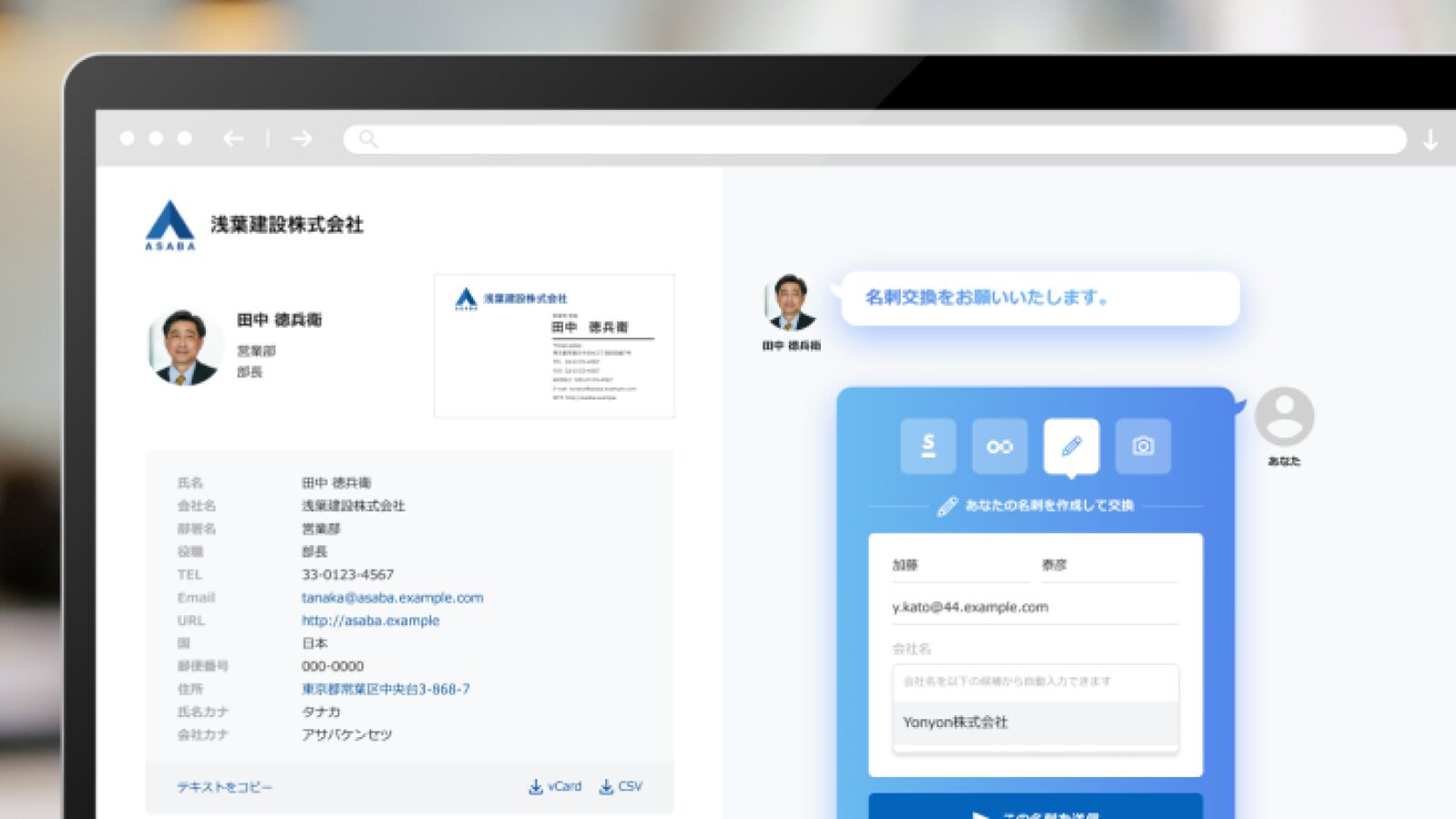This screenshot has width=1456, height=819.
Task: Click the country value 日本
Action: [315, 643]
